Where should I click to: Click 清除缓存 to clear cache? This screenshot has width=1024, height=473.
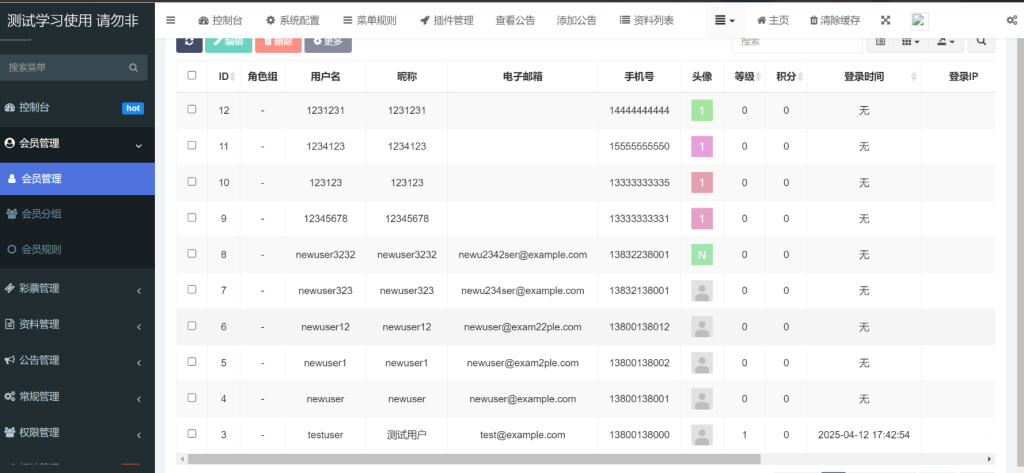click(x=835, y=20)
